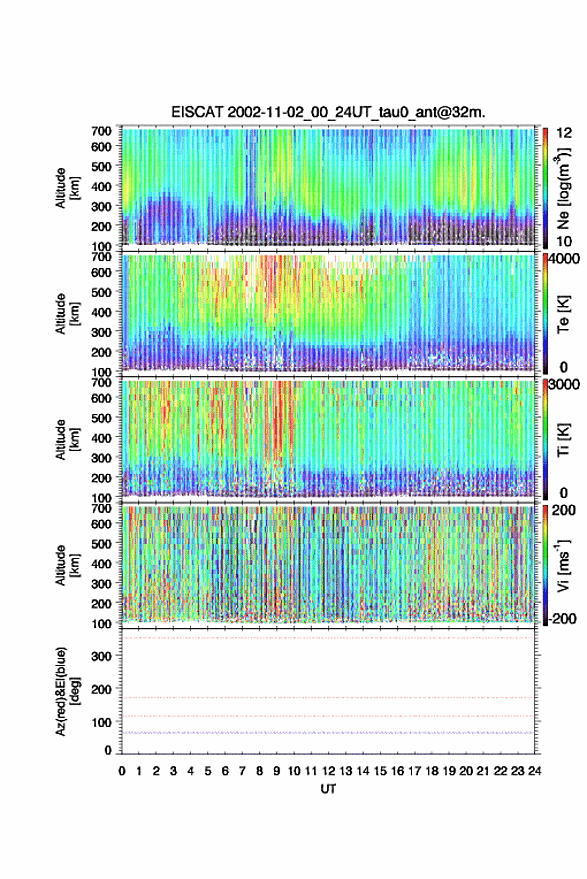Click the 24 tick on the UT axis

tap(534, 771)
